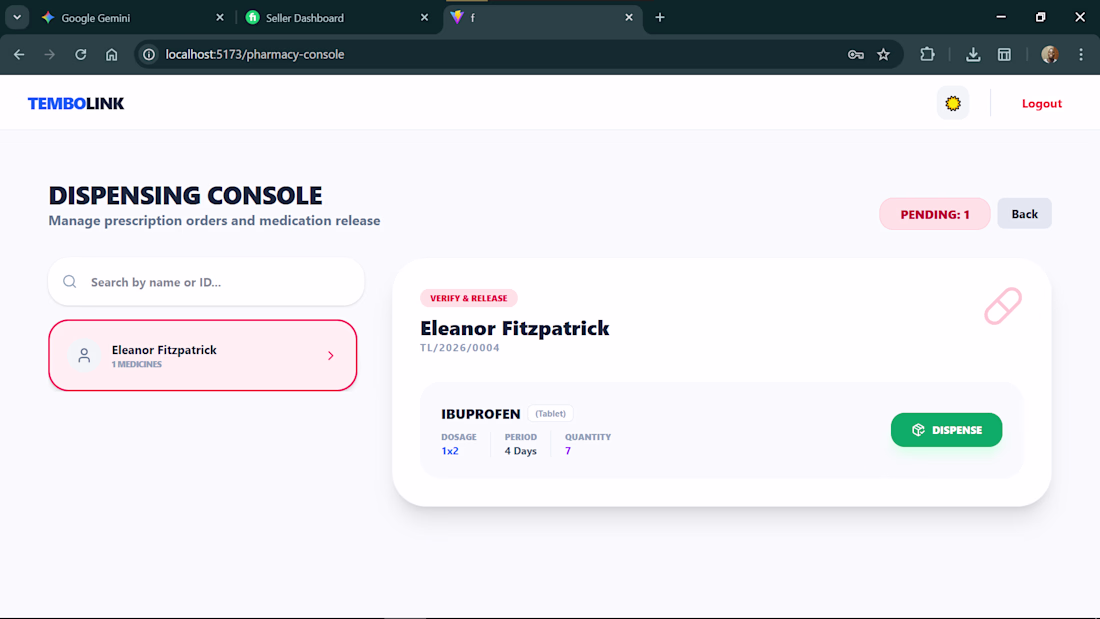Open the browser downloads icon

click(x=973, y=54)
